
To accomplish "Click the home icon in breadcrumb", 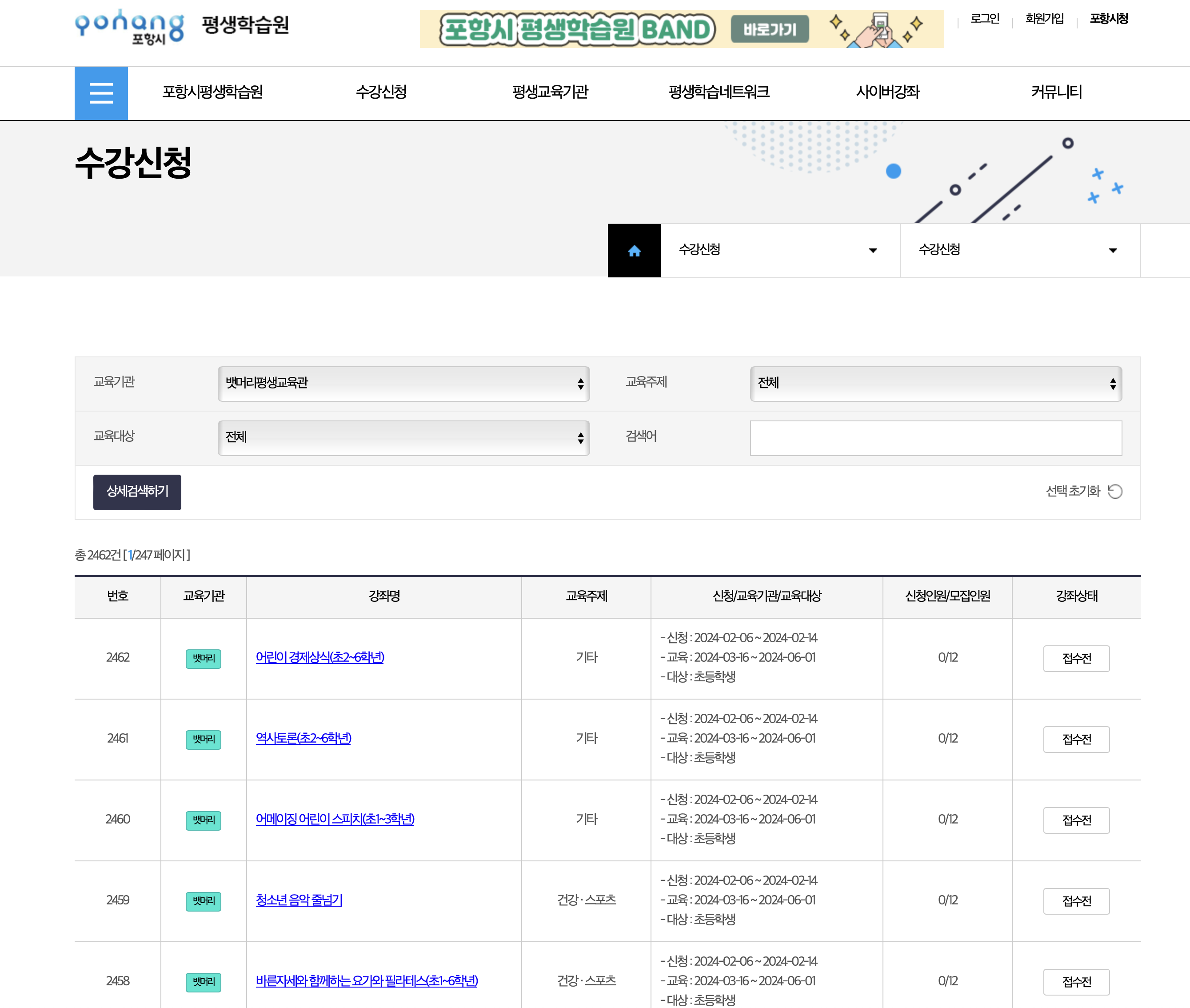I will click(634, 250).
